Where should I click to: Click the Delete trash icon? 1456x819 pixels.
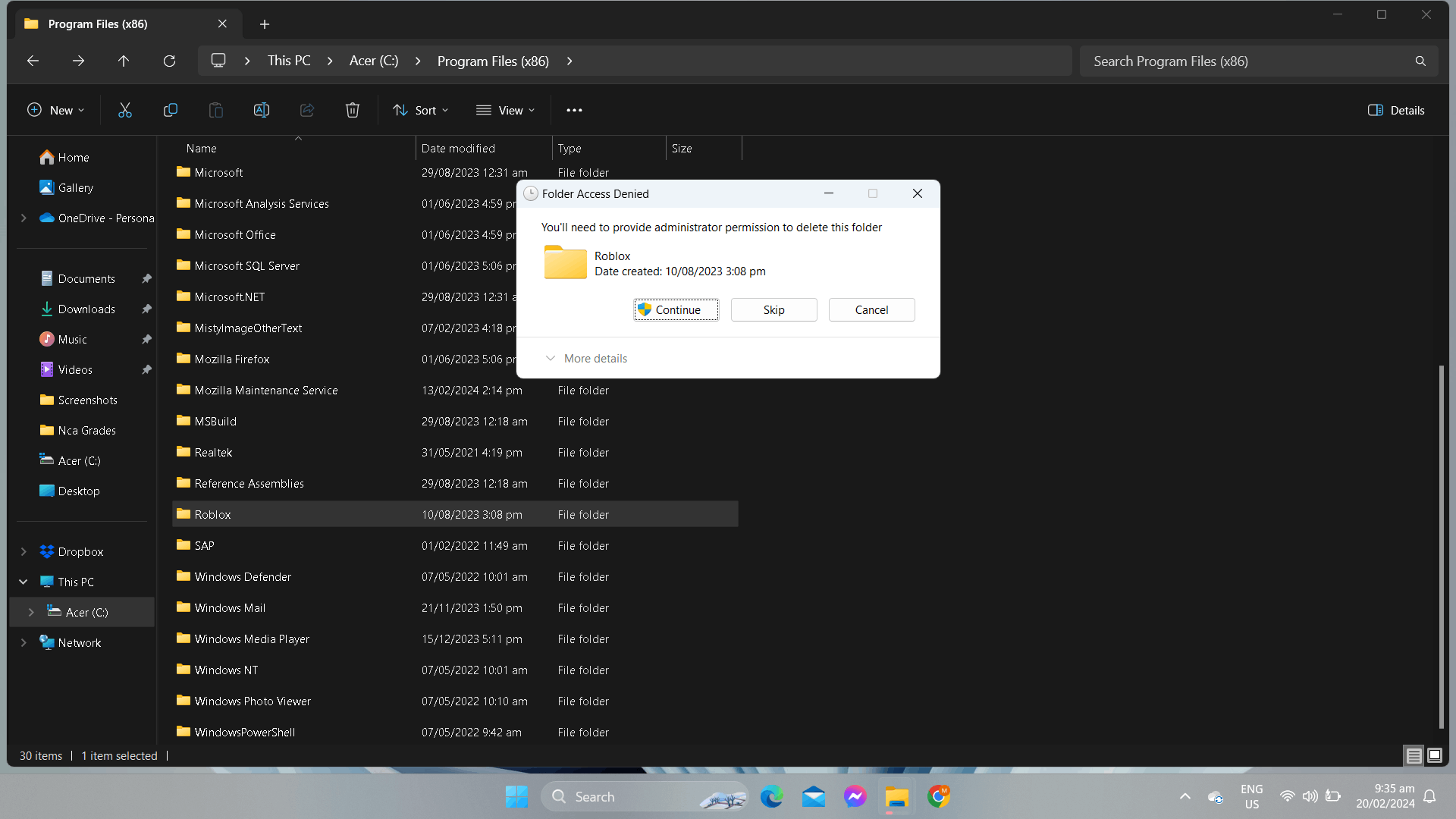353,110
